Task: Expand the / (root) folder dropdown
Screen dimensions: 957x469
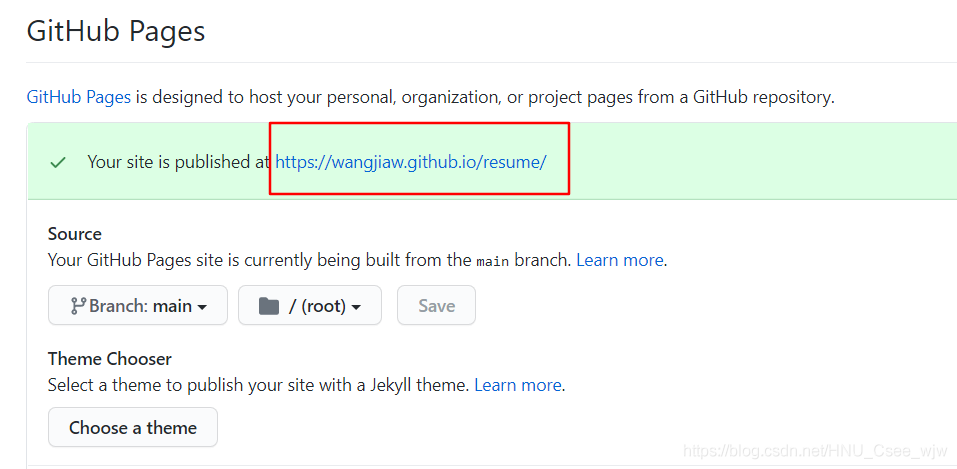Action: point(310,306)
